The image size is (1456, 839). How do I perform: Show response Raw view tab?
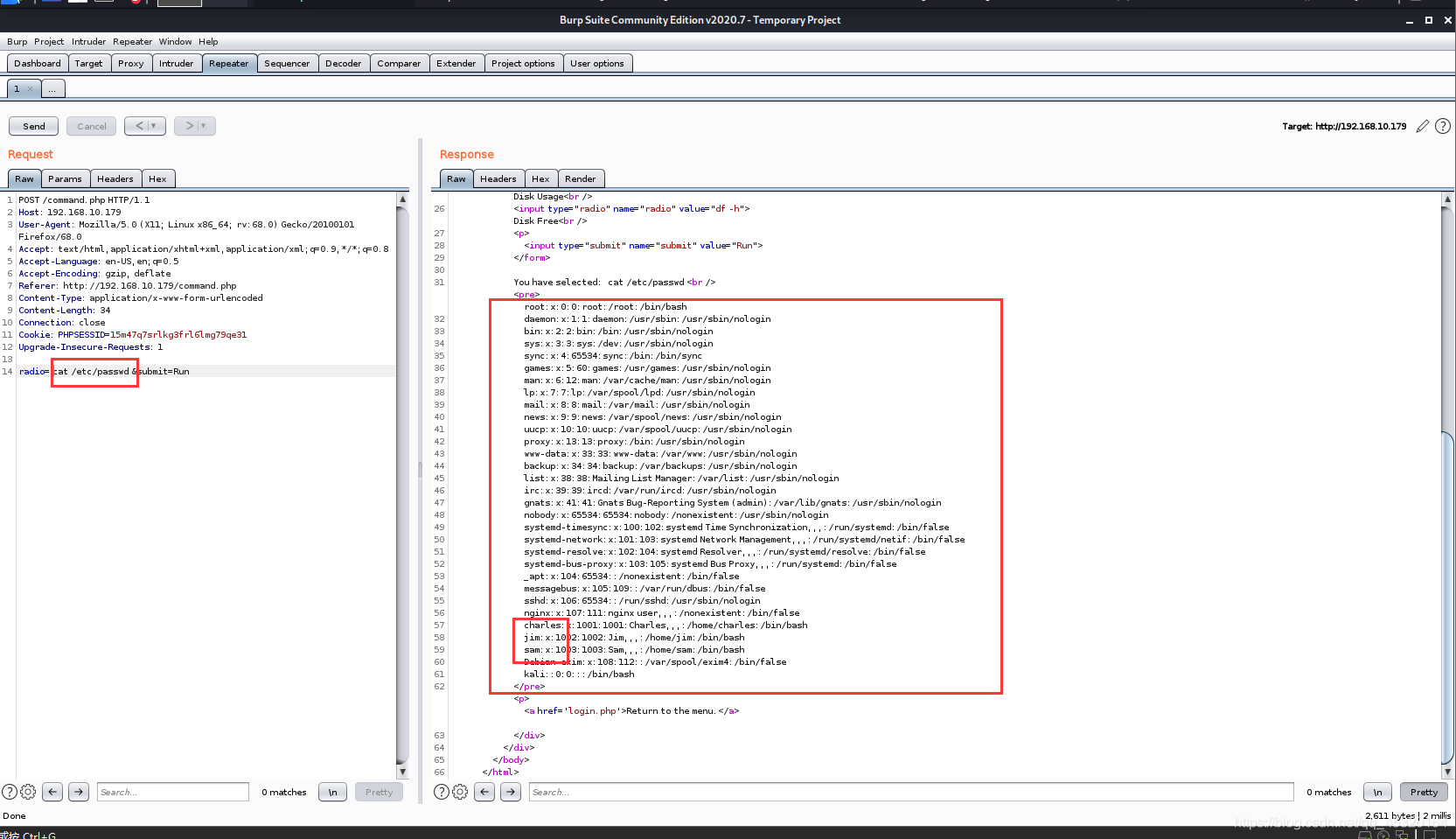tap(456, 178)
